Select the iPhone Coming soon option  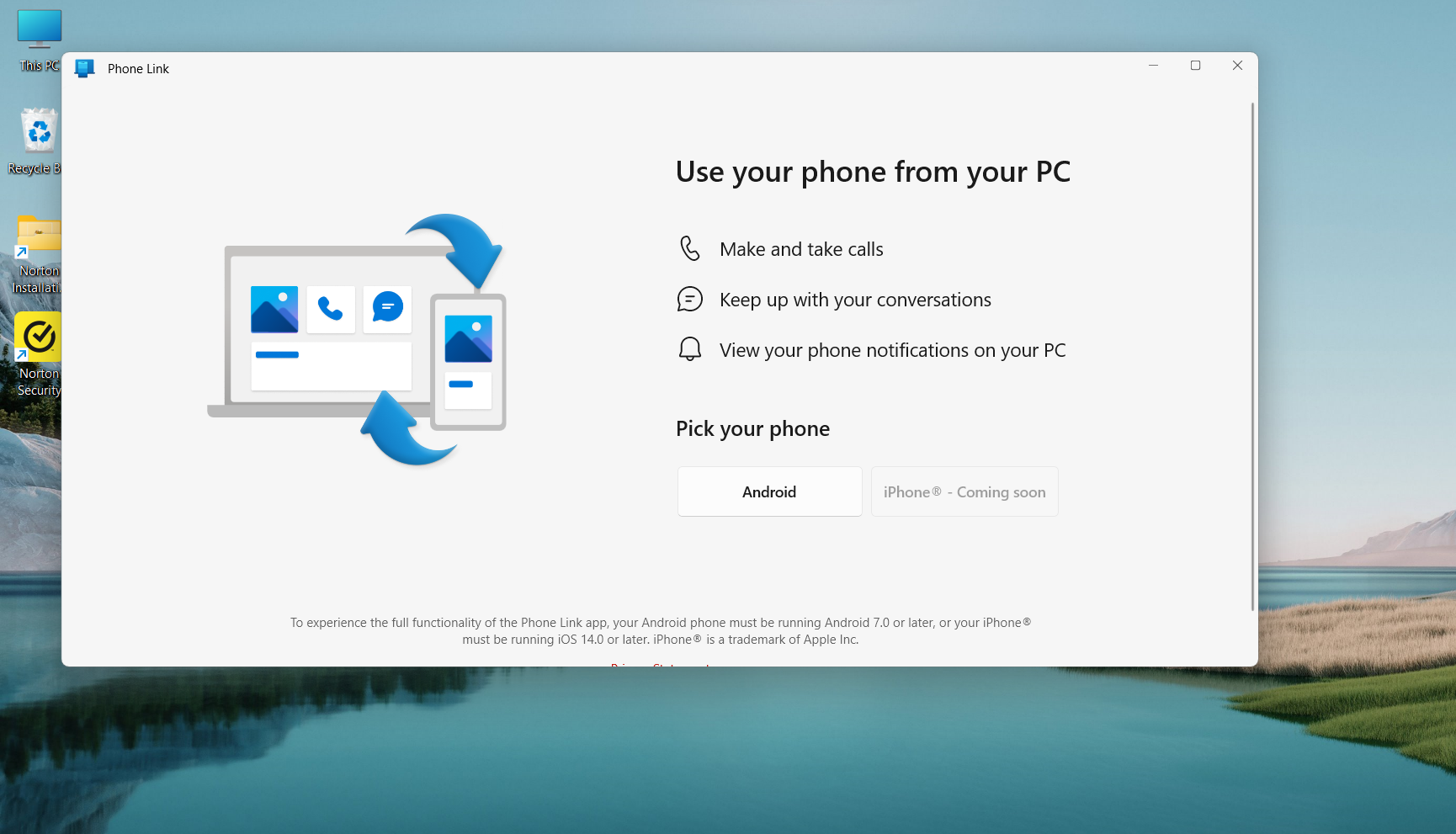pyautogui.click(x=964, y=491)
